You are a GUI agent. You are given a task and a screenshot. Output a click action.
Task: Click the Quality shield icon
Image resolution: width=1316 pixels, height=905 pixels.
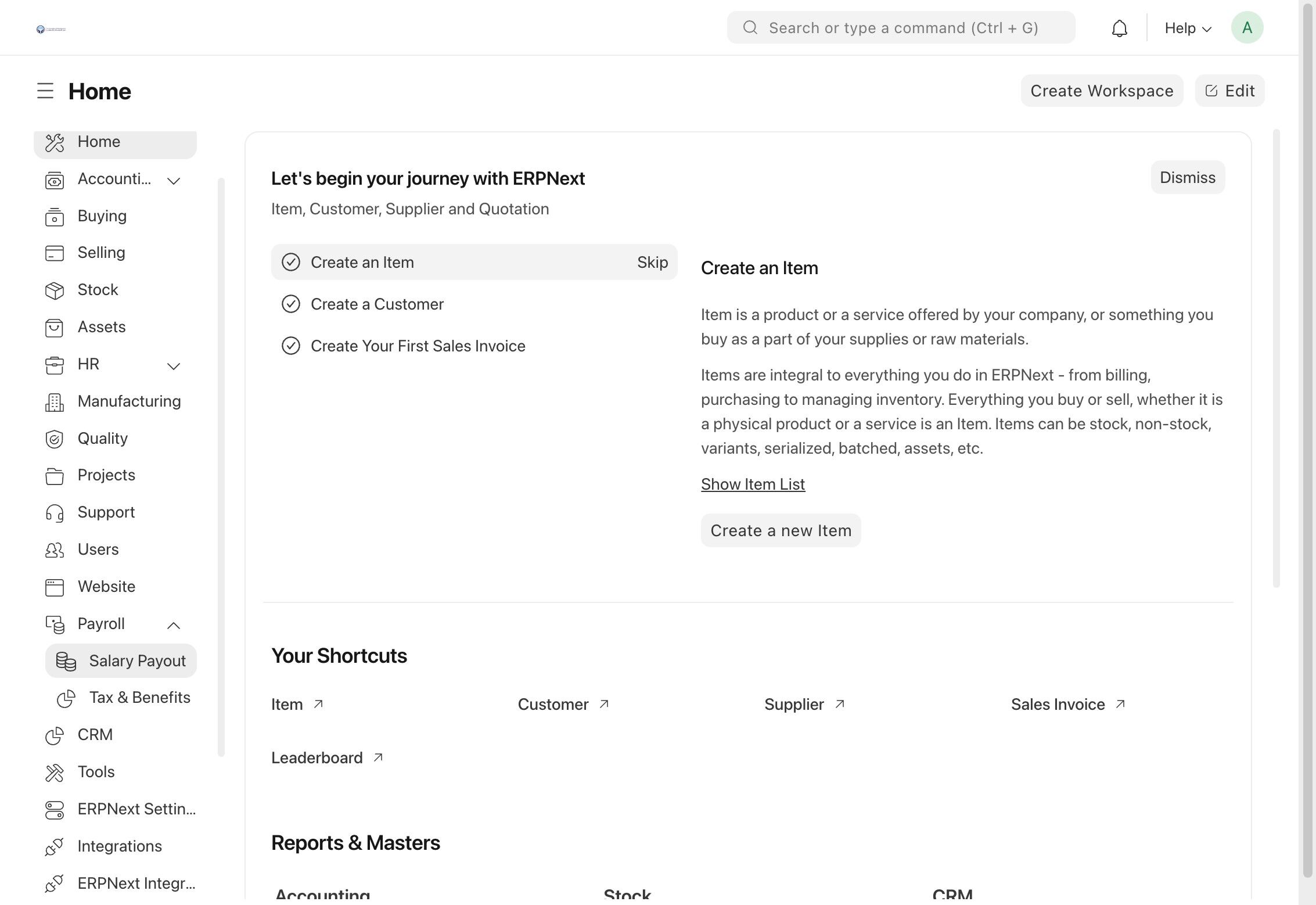[55, 439]
